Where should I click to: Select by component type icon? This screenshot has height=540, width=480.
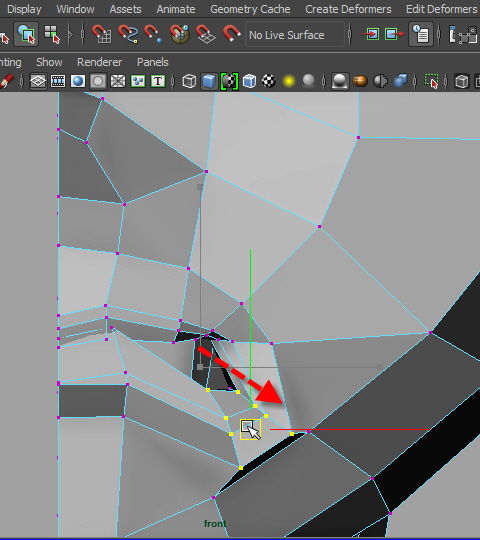(52, 34)
